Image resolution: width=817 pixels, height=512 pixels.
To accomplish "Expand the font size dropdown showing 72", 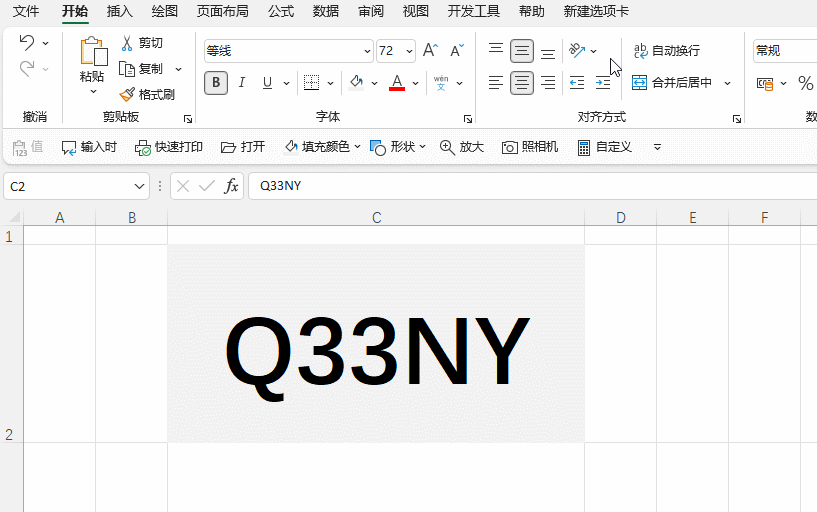I will [410, 51].
